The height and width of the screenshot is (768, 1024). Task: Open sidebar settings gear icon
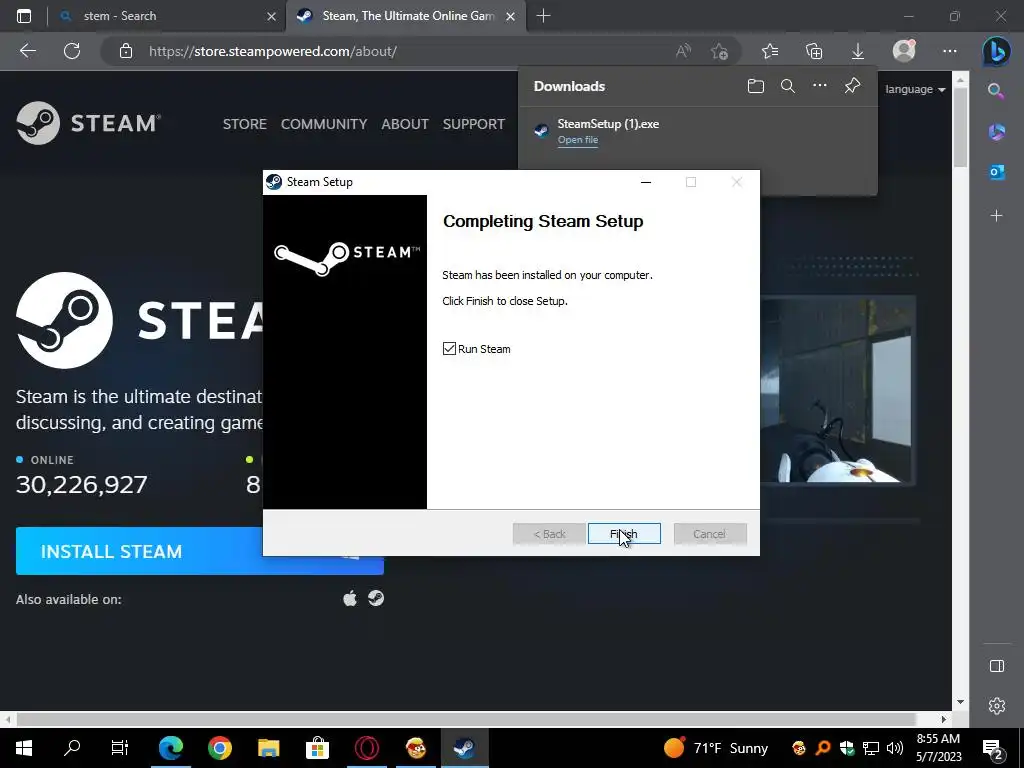[x=997, y=706]
